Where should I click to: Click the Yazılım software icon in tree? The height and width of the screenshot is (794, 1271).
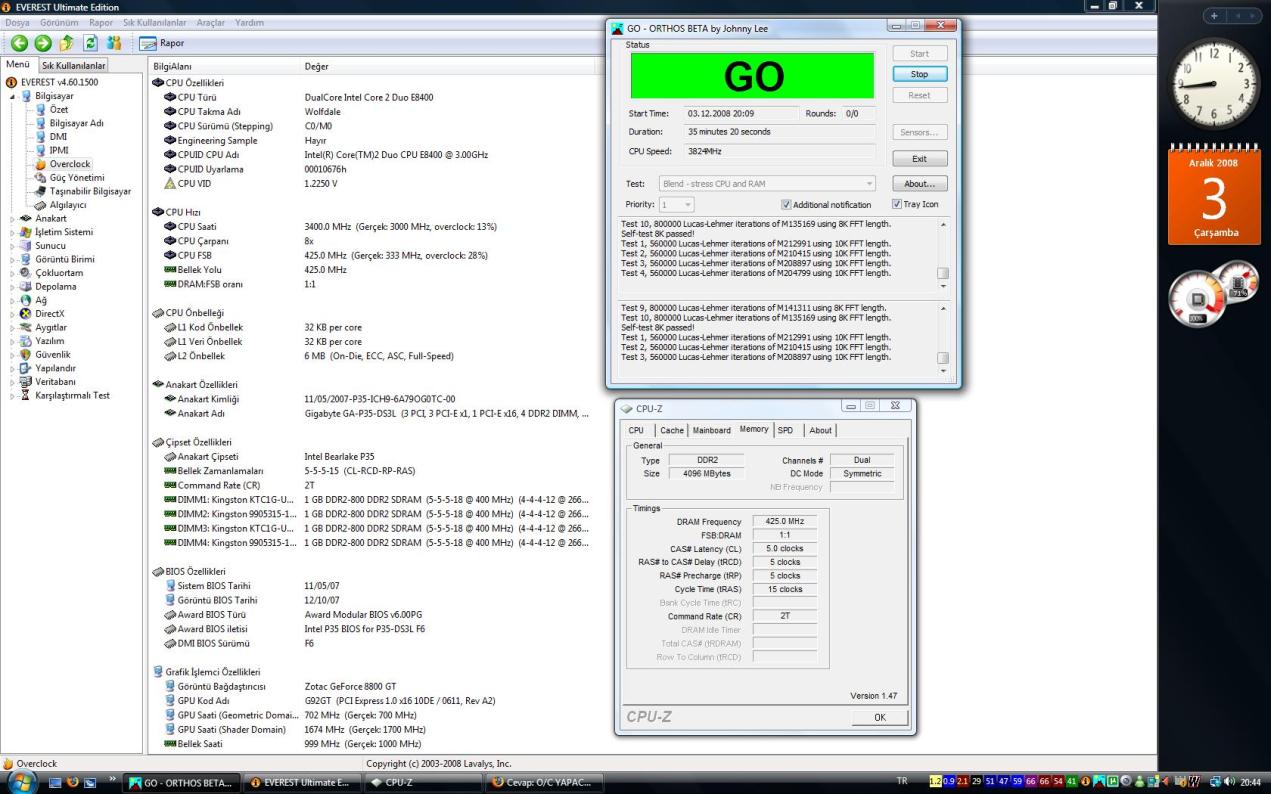(x=26, y=341)
